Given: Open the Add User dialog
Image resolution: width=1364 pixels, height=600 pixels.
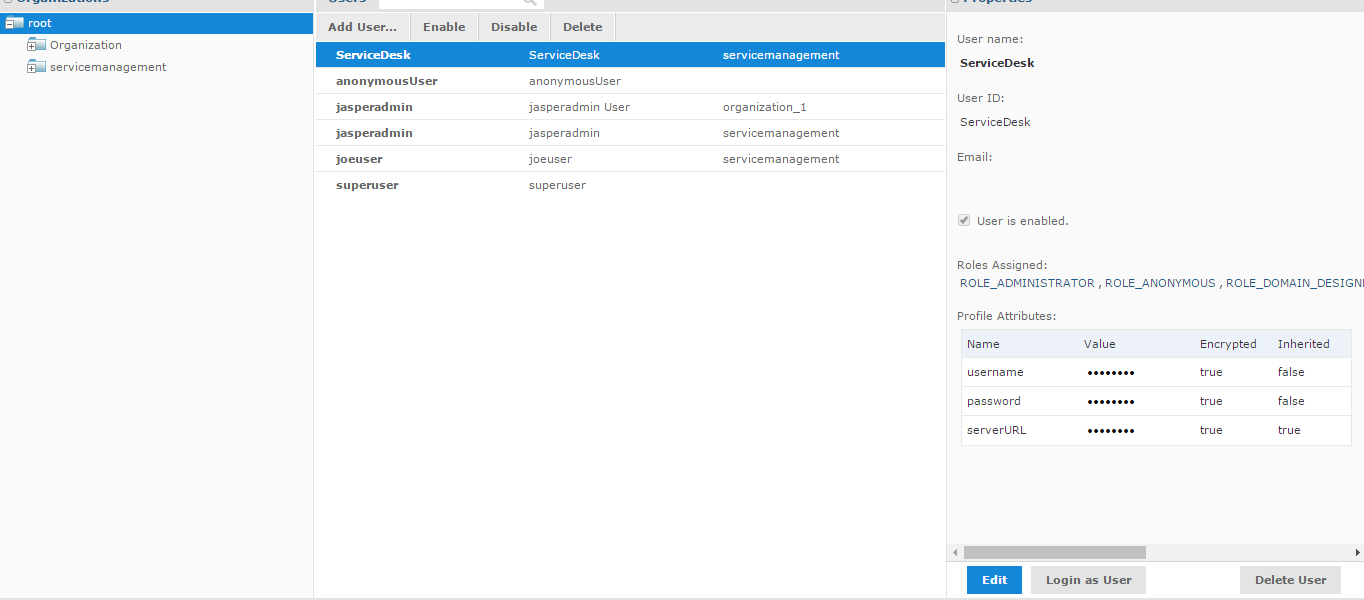Looking at the screenshot, I should 362,26.
